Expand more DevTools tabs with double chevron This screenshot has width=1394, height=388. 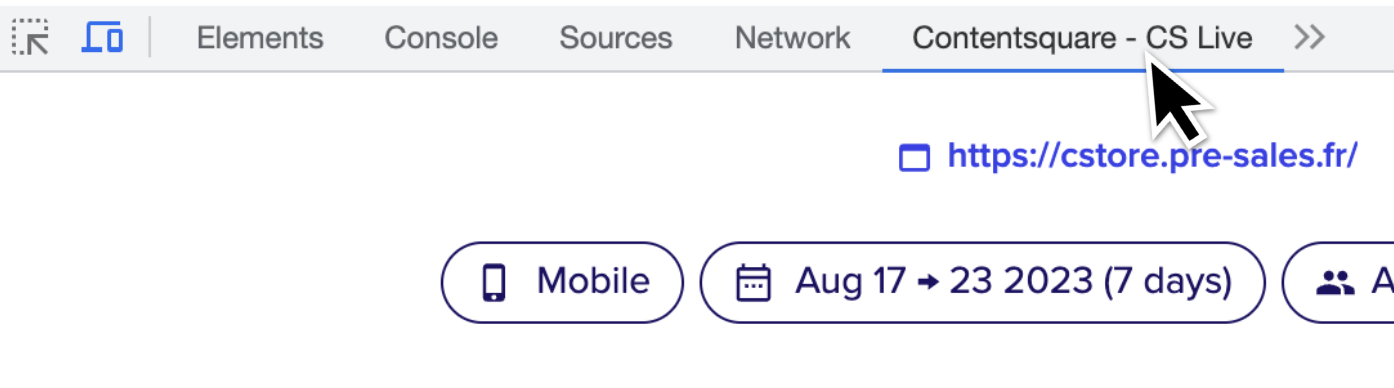pyautogui.click(x=1309, y=38)
